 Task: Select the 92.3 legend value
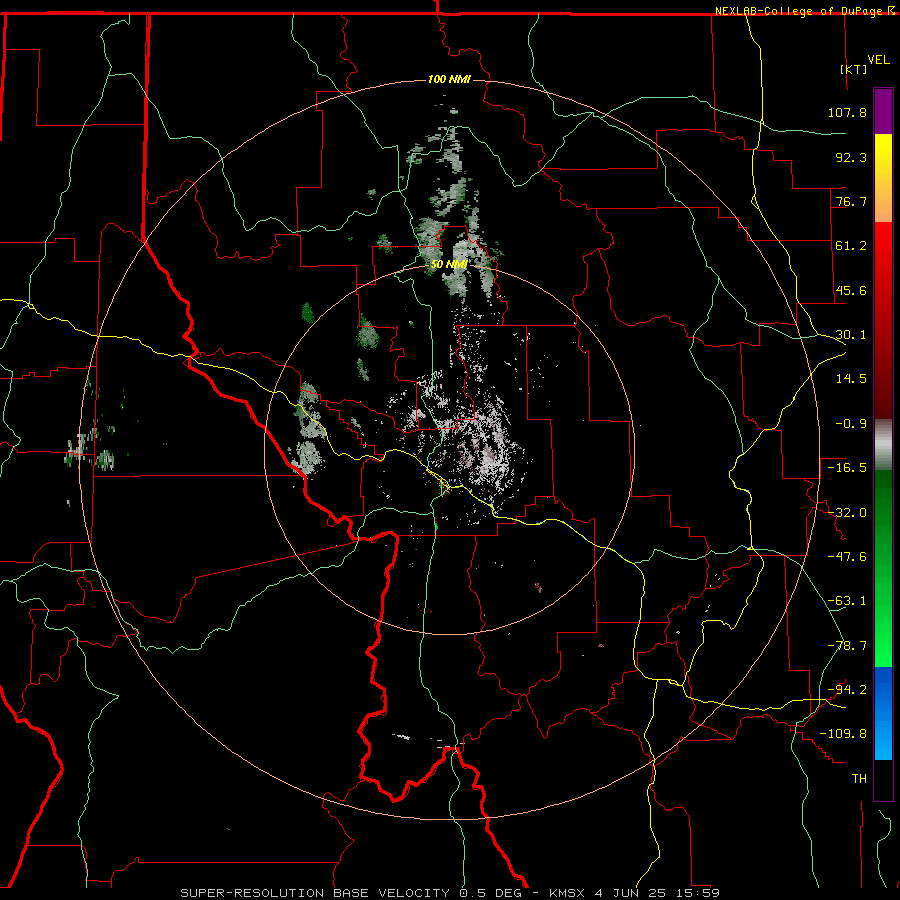(851, 157)
